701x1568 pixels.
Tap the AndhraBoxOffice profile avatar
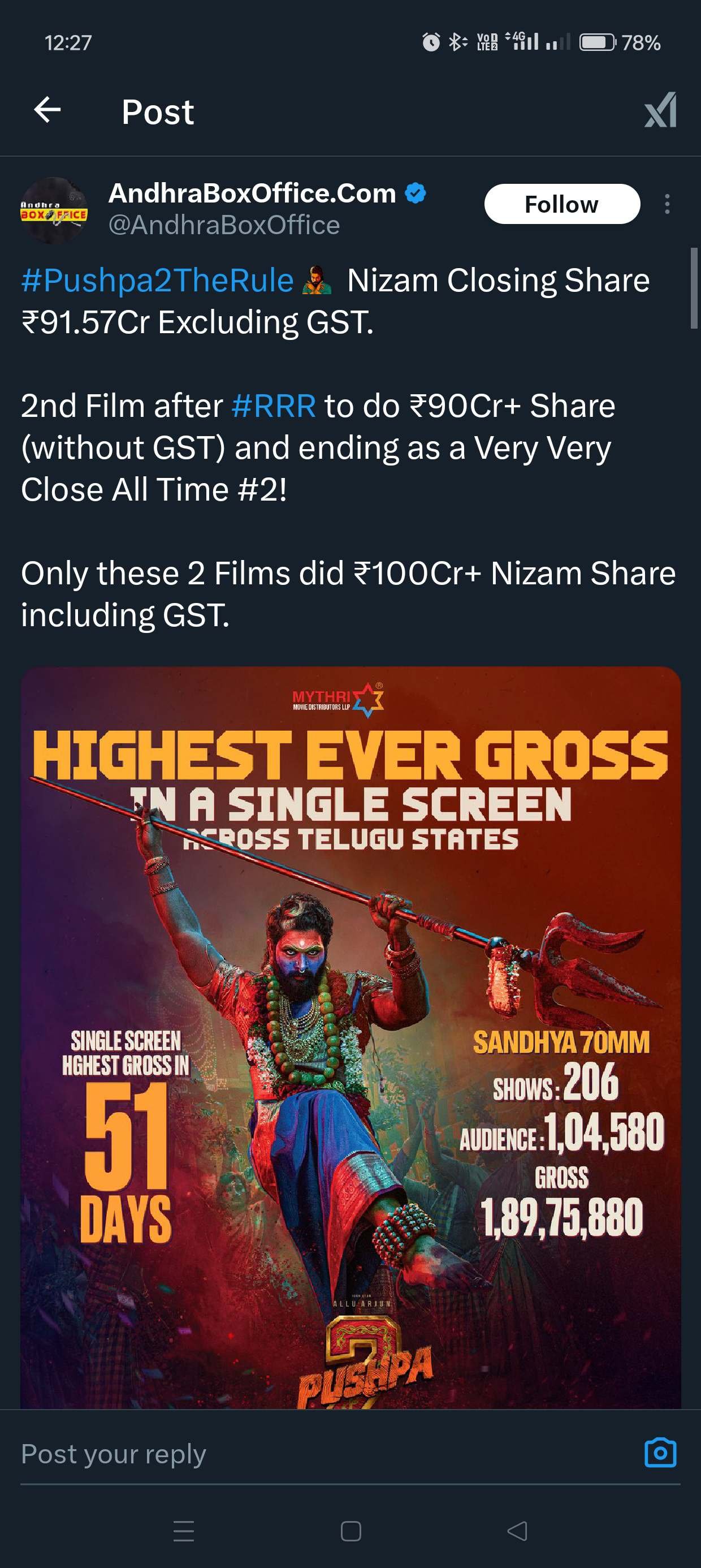pyautogui.click(x=54, y=210)
